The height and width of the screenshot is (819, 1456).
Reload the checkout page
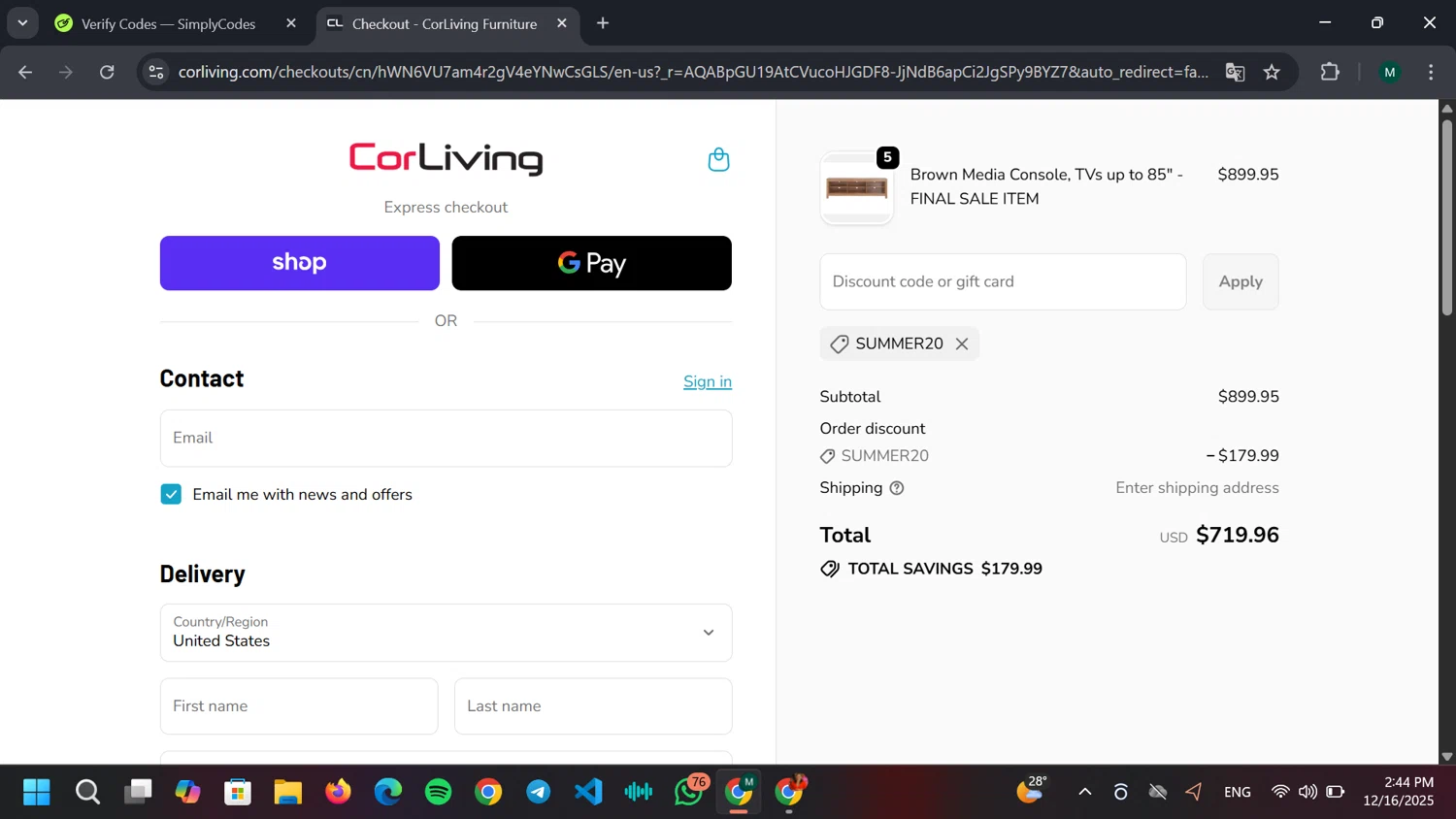[107, 72]
